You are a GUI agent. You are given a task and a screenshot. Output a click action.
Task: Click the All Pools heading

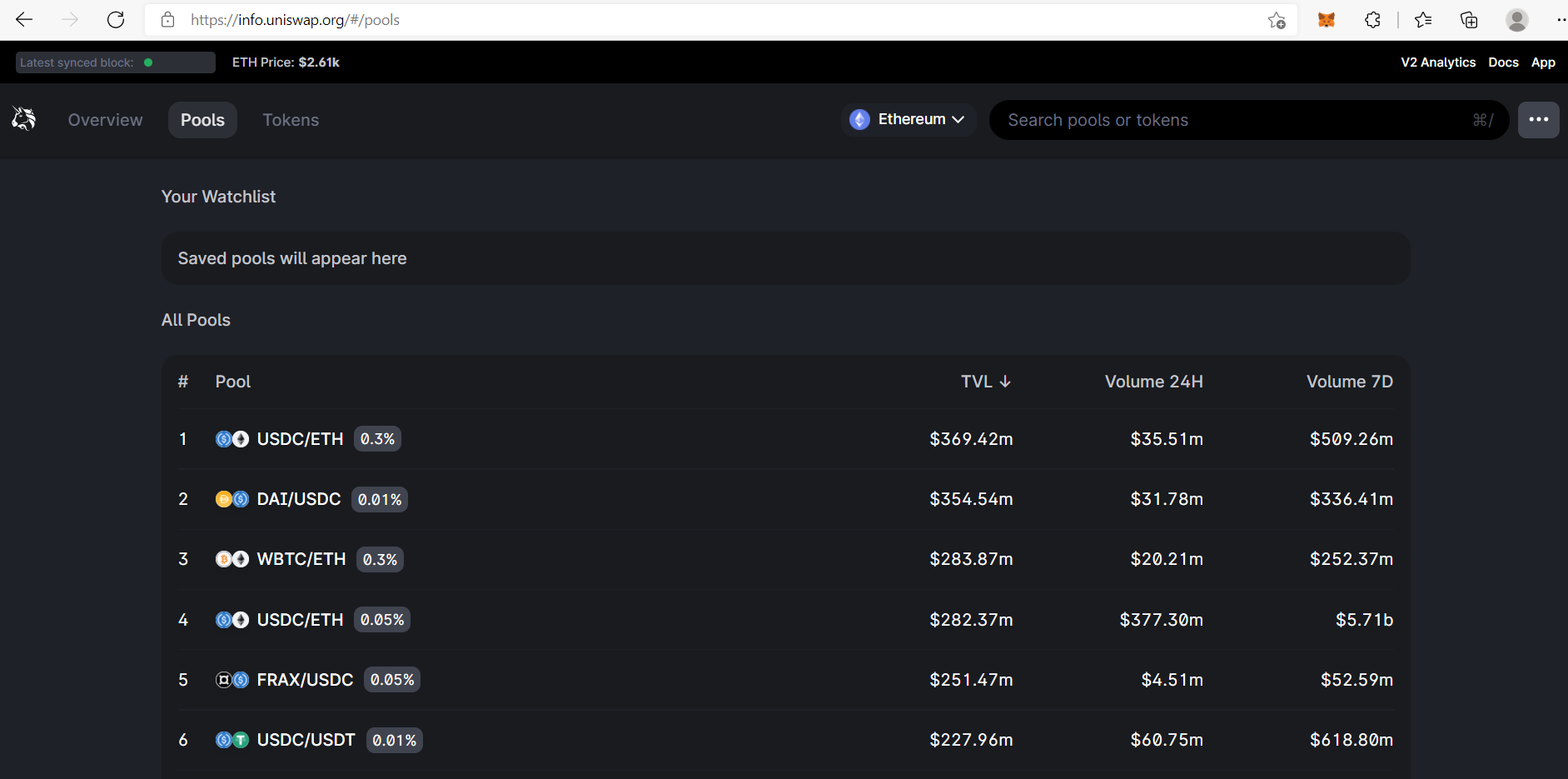click(x=196, y=320)
